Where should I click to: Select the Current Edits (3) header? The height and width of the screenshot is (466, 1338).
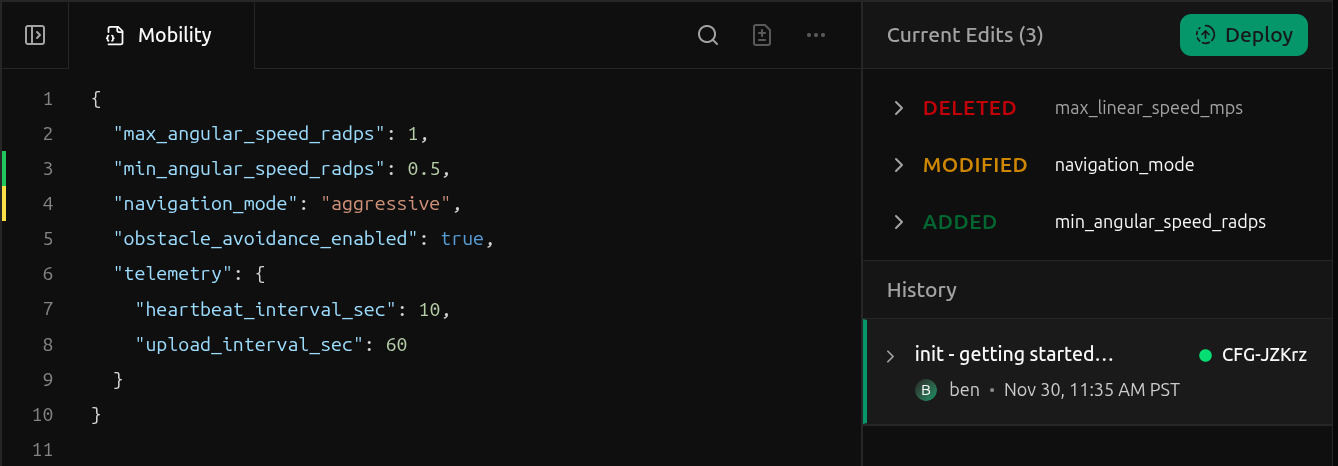point(964,35)
